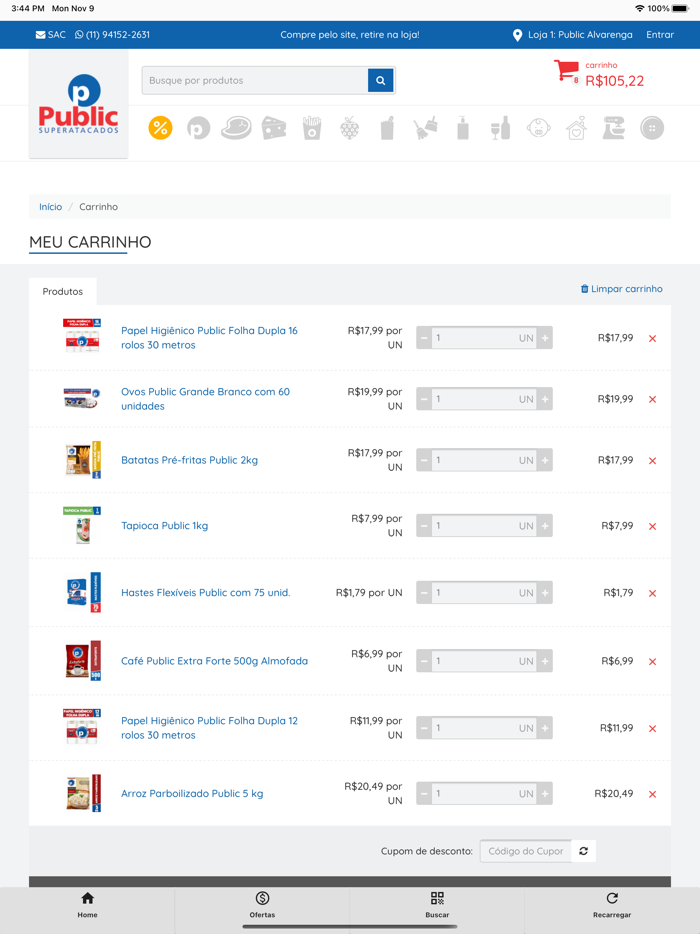
Task: Decrease quantity of Papel Higiênico 16 rolos
Action: pos(424,338)
